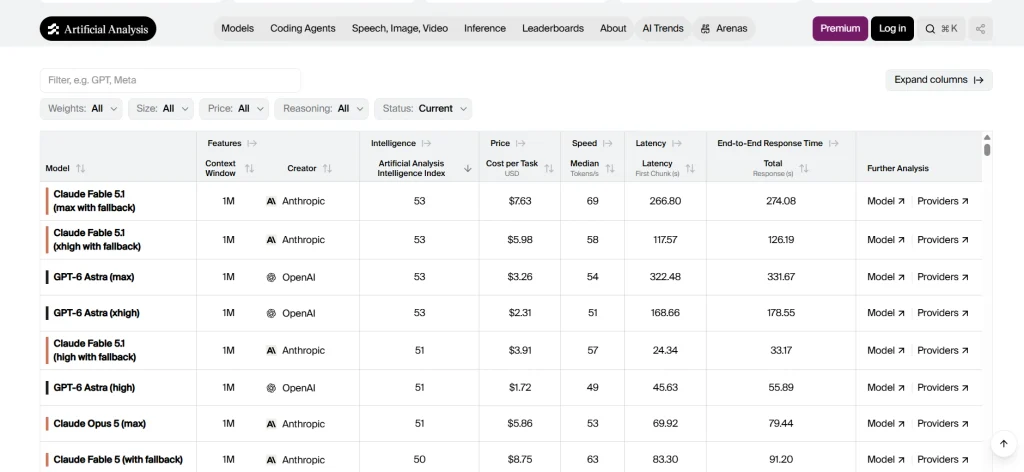The width and height of the screenshot is (1024, 472).
Task: Open Status Current dropdown
Action: [423, 108]
